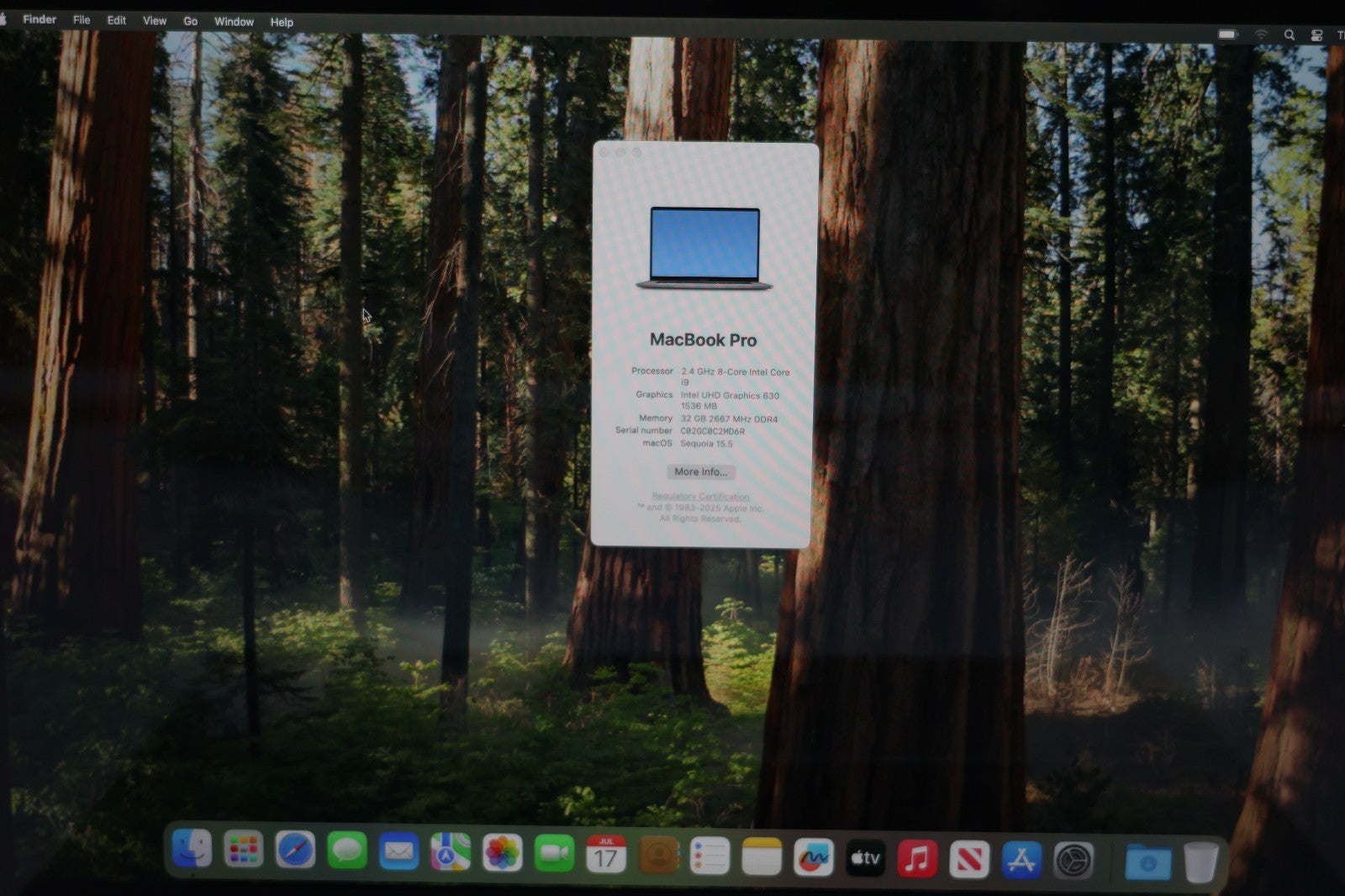The width and height of the screenshot is (1345, 896).
Task: Open Contacts app in the Dock
Action: 659,856
